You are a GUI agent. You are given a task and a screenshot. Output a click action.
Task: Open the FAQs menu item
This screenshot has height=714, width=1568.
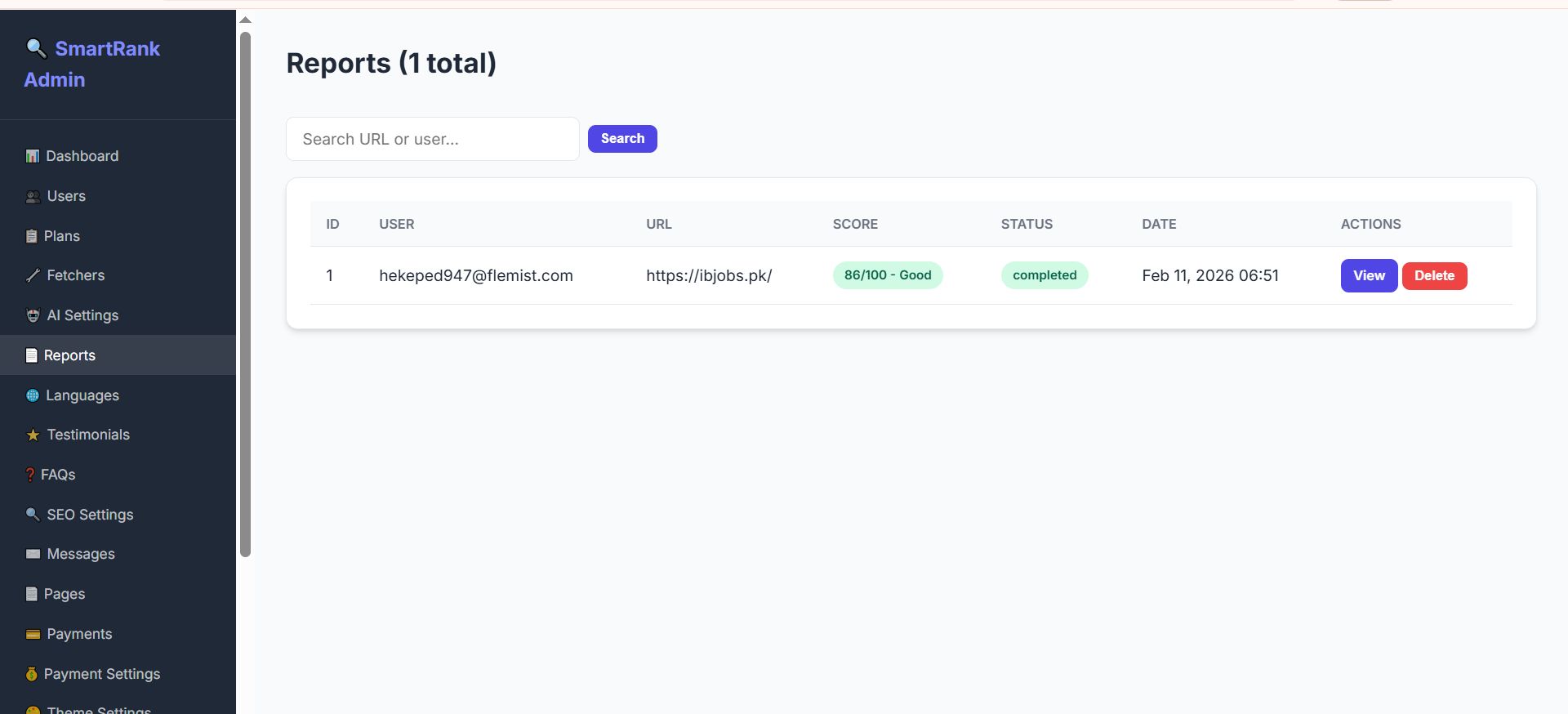pos(57,475)
